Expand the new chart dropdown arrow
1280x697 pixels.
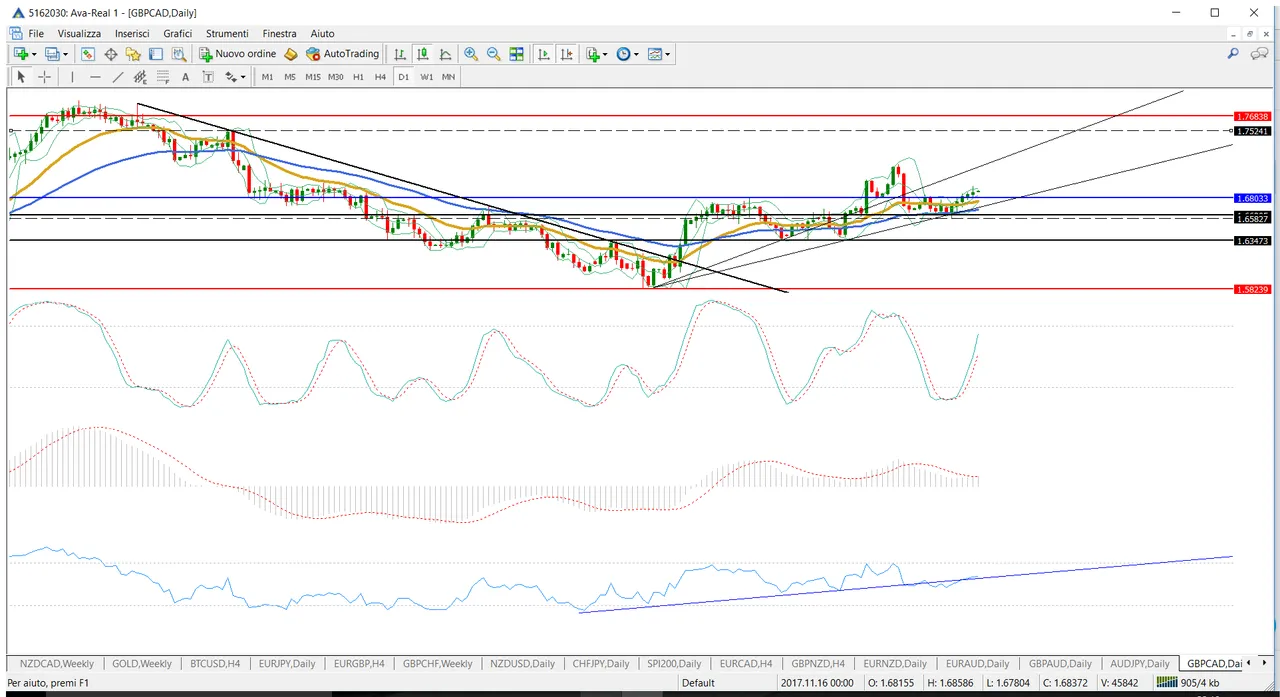click(34, 54)
